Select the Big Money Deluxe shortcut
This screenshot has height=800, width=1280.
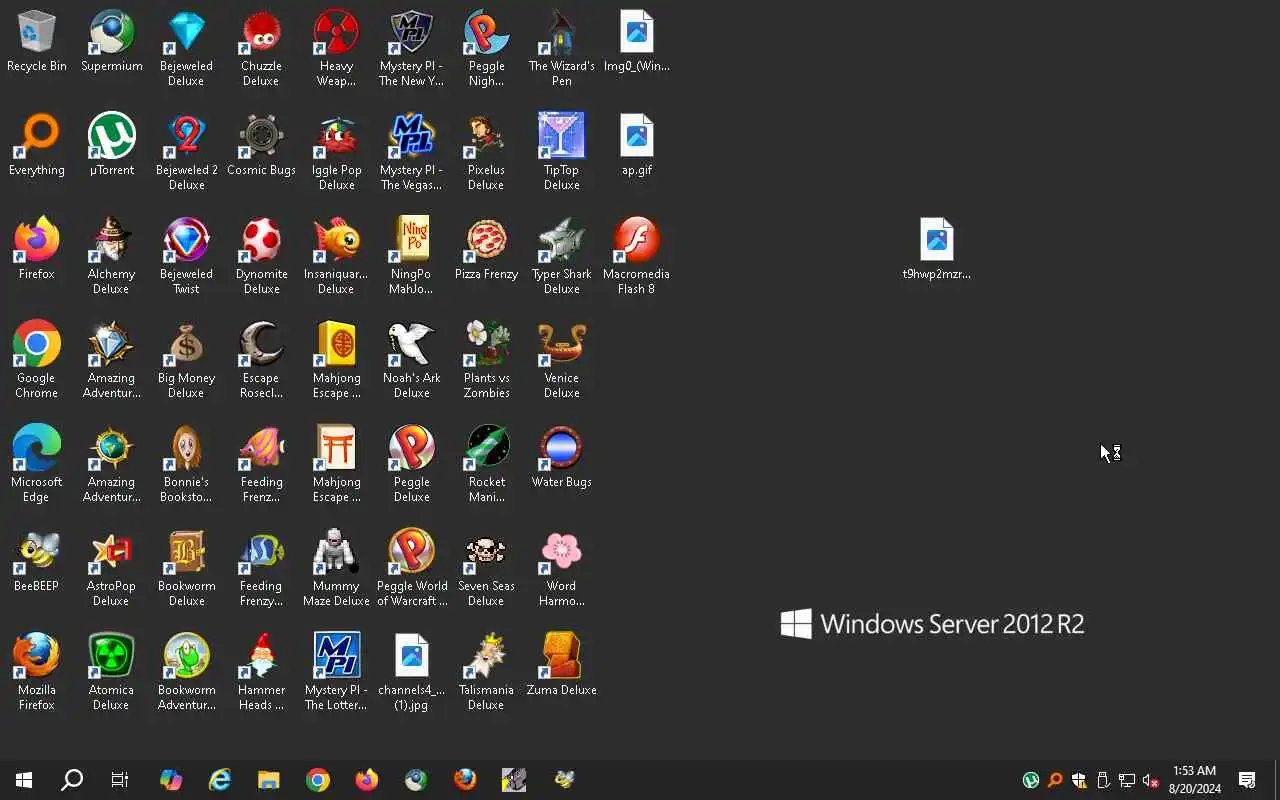click(x=186, y=361)
